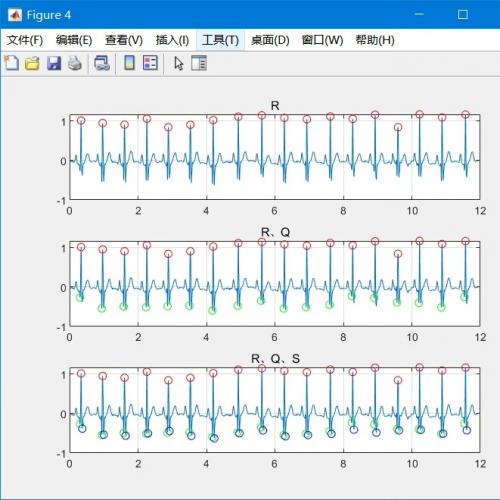Click the low red R marker near 9.6 in top plot
Screen dimensions: 500x500
tap(398, 127)
